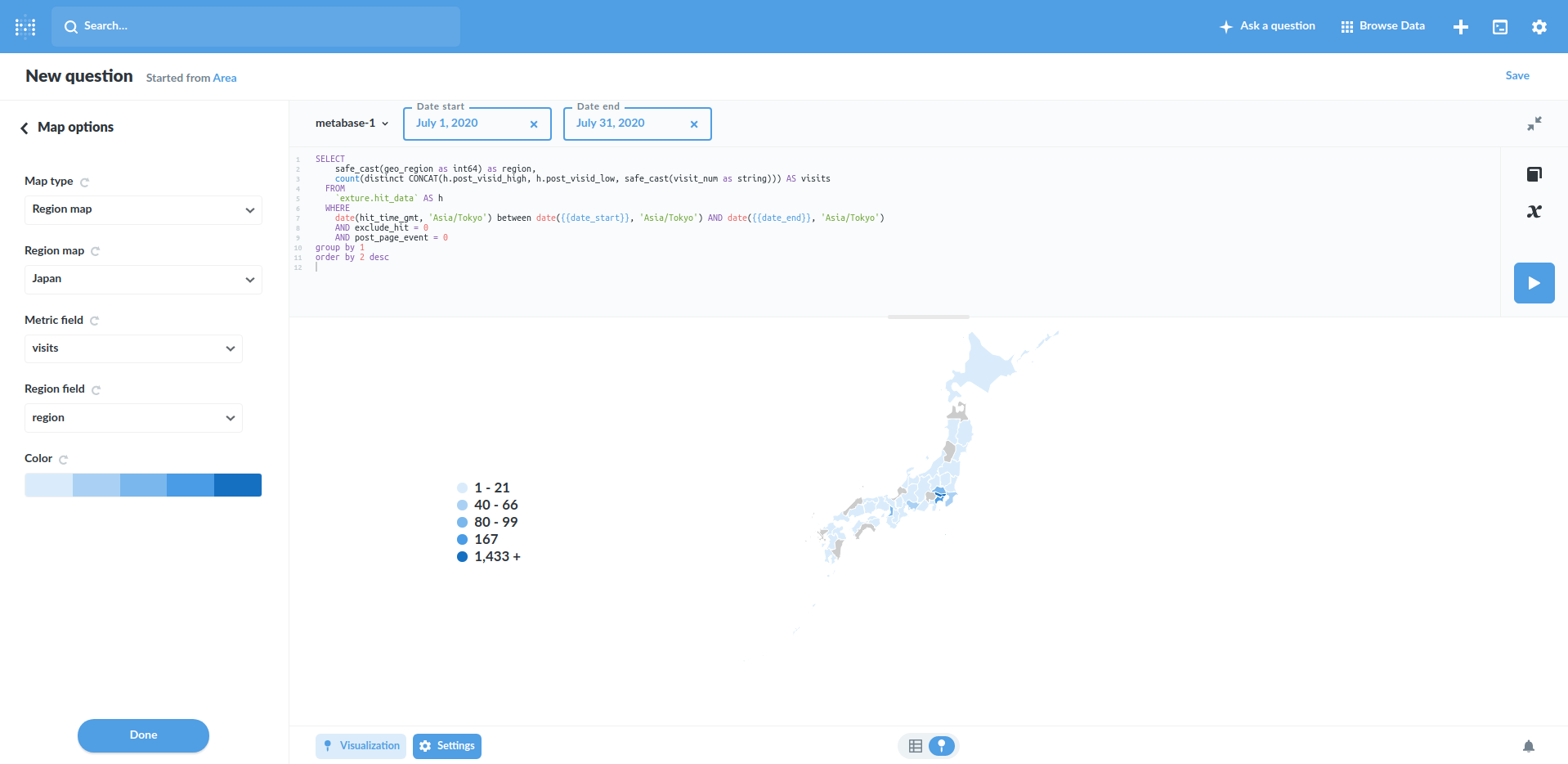Click the Metabase logo in the top bar

(25, 25)
